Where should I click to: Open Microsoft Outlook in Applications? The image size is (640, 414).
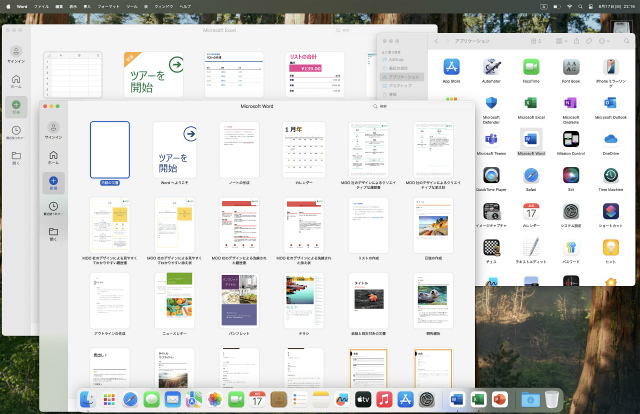click(x=611, y=104)
